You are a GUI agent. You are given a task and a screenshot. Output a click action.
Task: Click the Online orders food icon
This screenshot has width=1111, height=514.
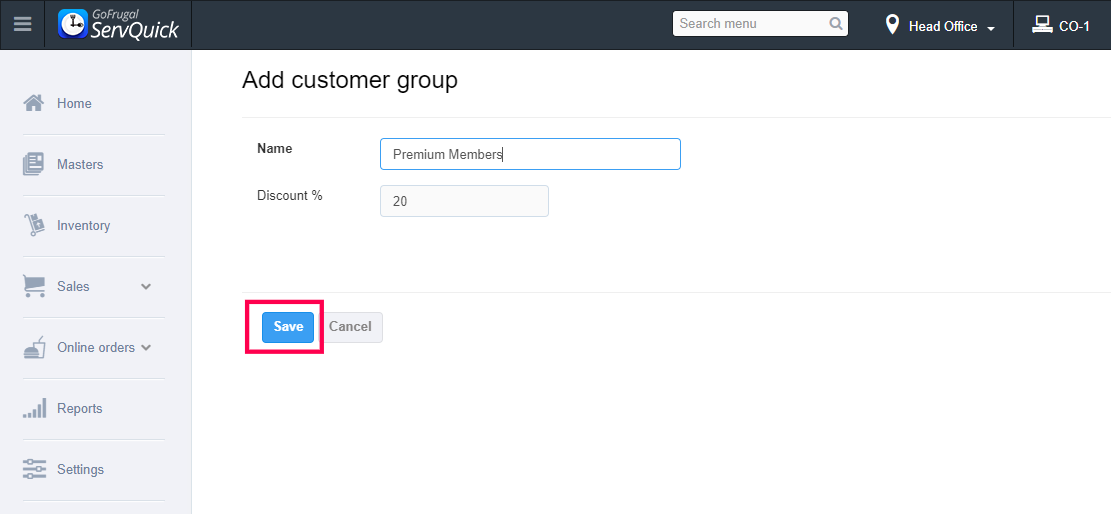(34, 347)
